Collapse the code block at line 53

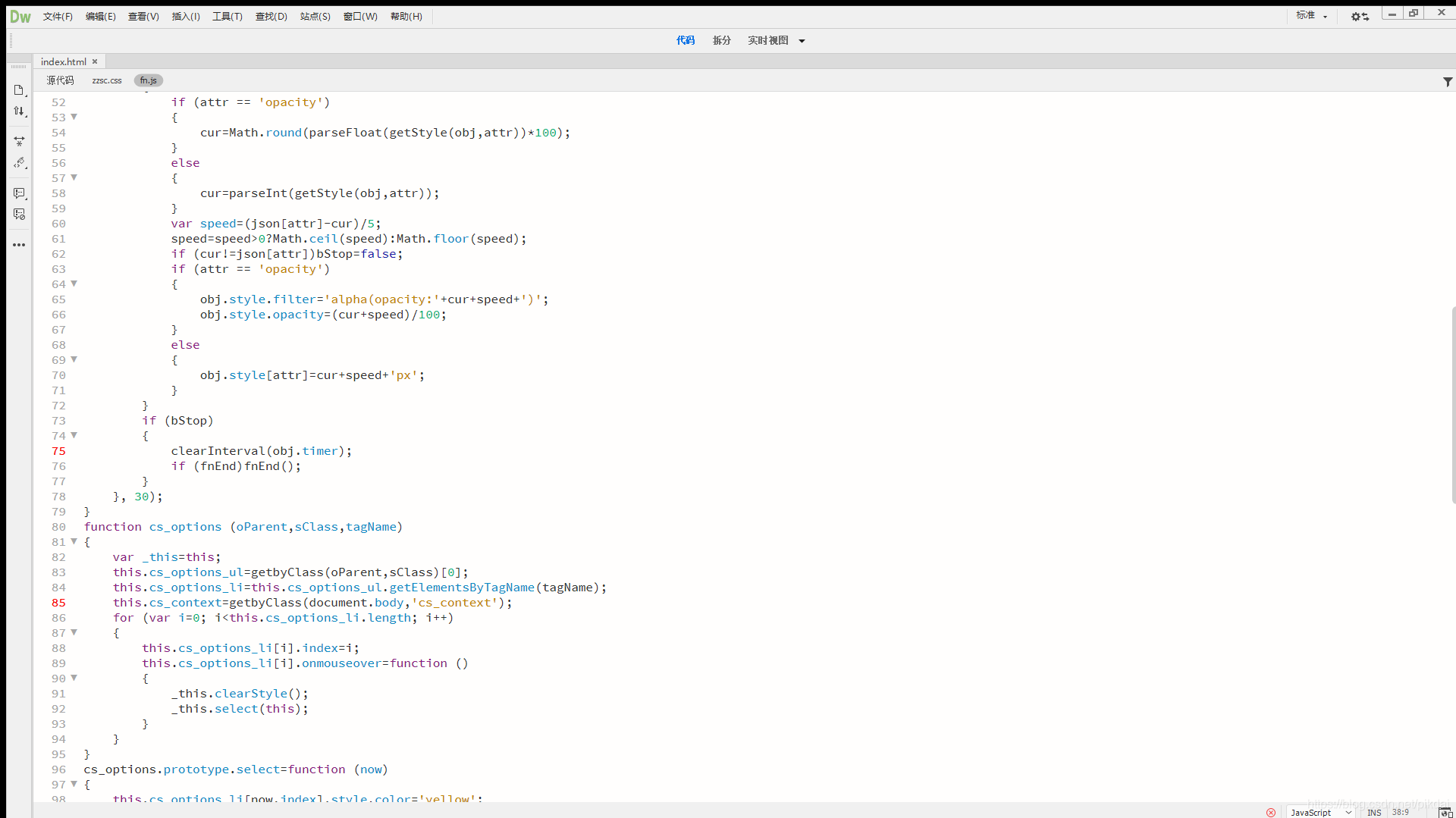tap(74, 117)
